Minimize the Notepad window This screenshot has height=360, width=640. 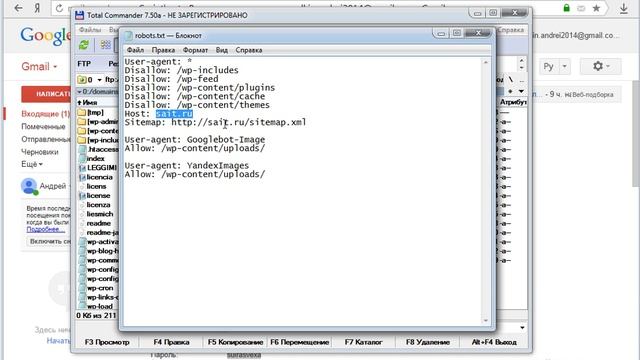pos(441,34)
